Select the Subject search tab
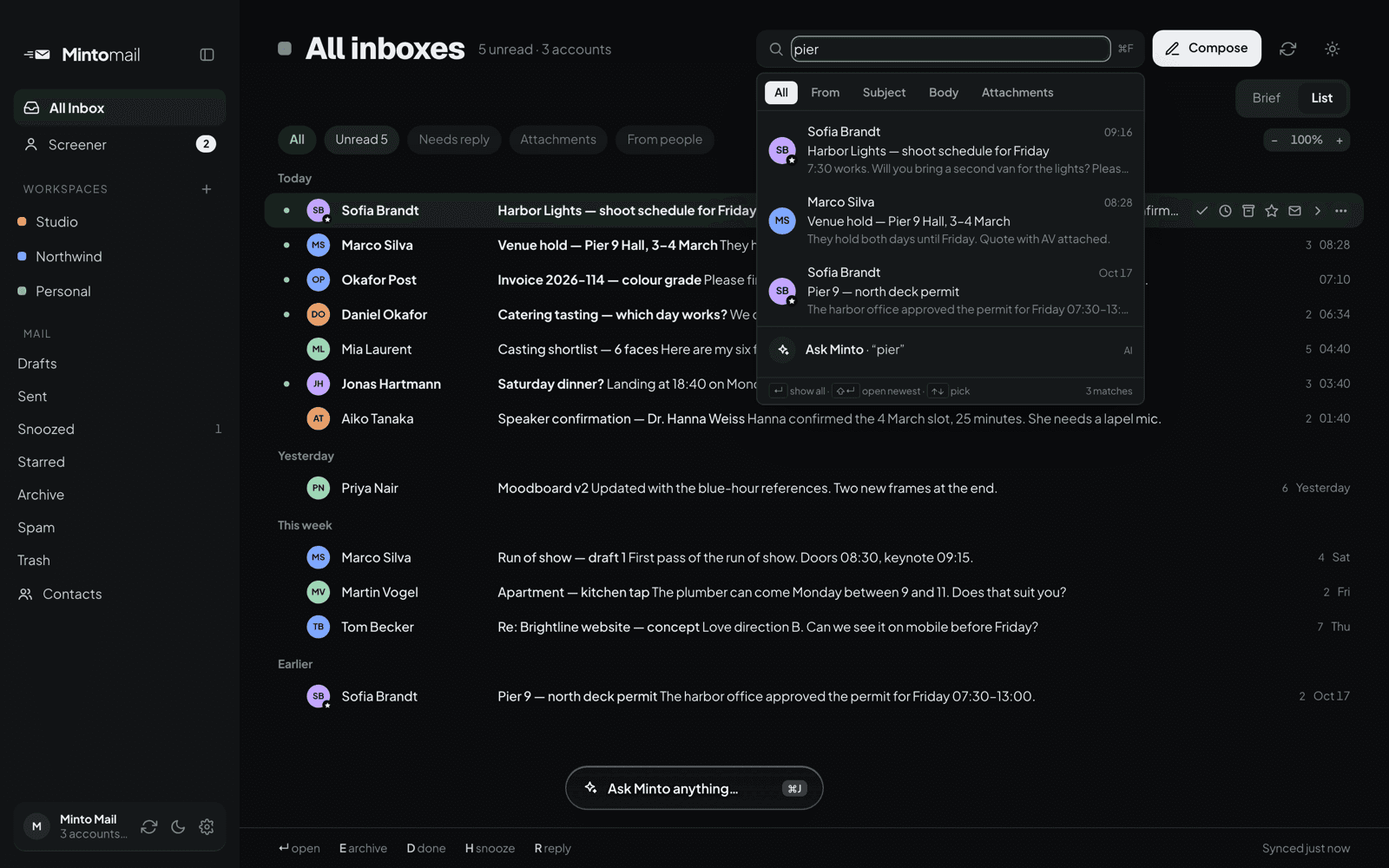1389x868 pixels. click(884, 93)
